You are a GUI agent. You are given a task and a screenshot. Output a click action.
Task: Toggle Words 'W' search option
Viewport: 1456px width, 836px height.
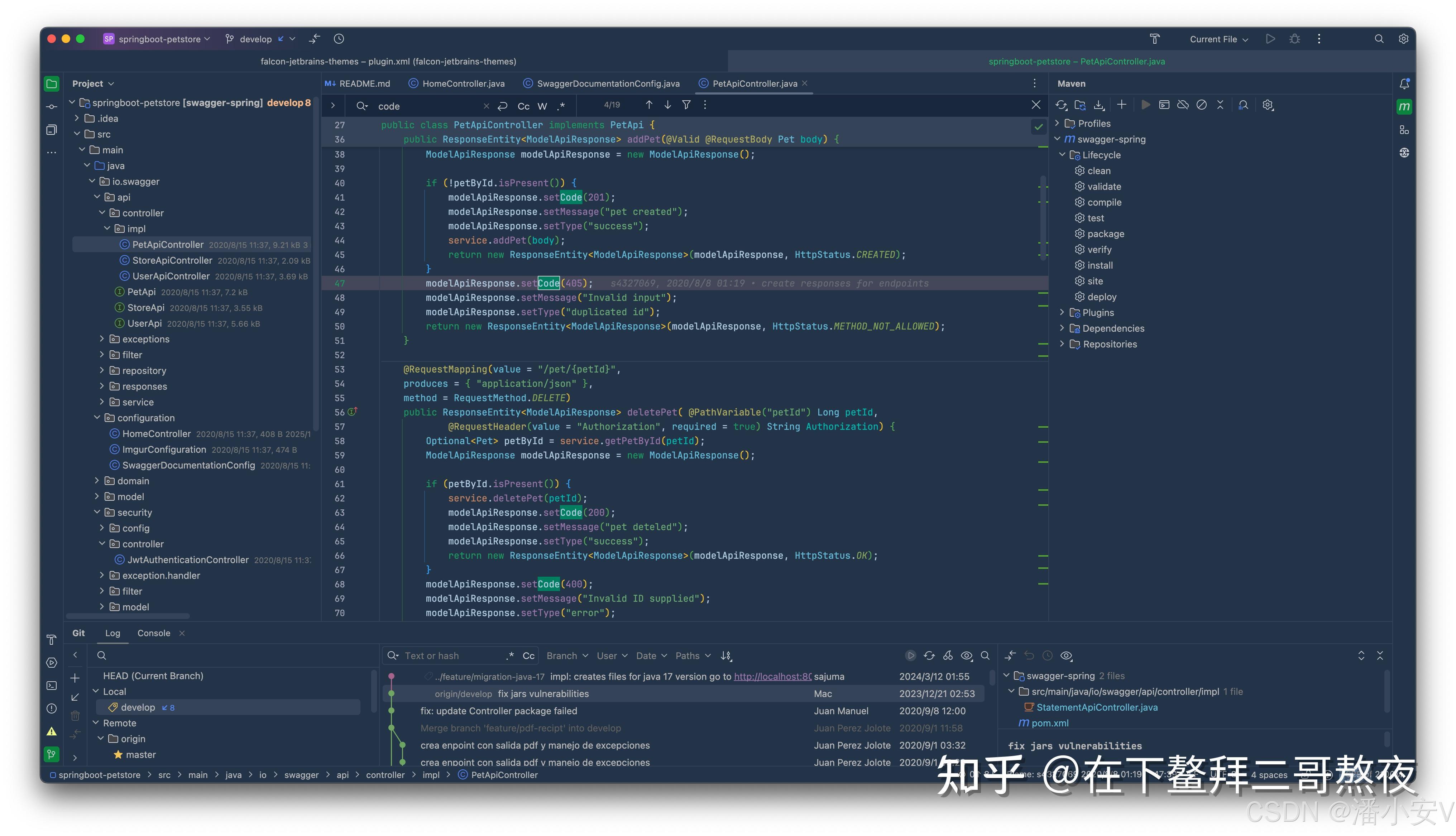(x=542, y=106)
